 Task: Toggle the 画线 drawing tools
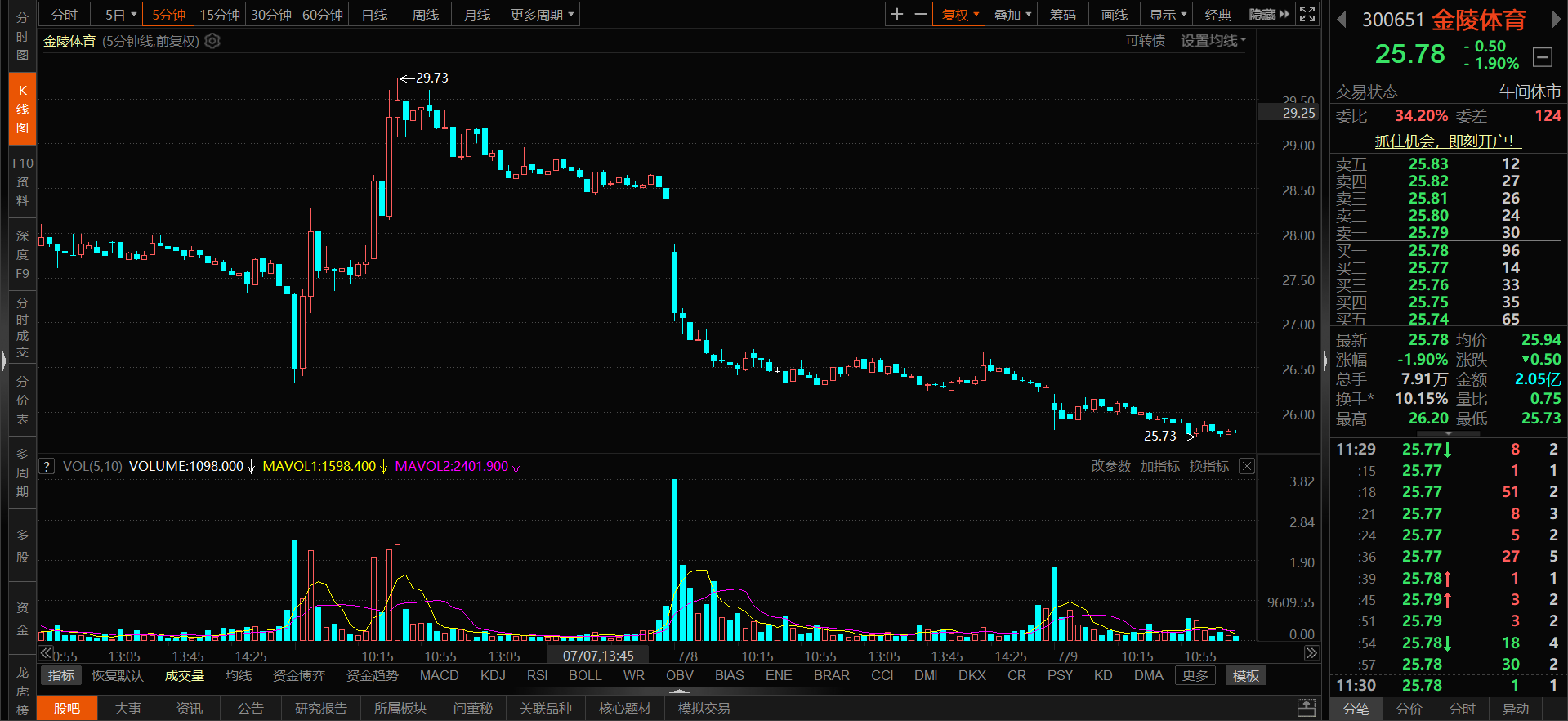coord(1115,15)
